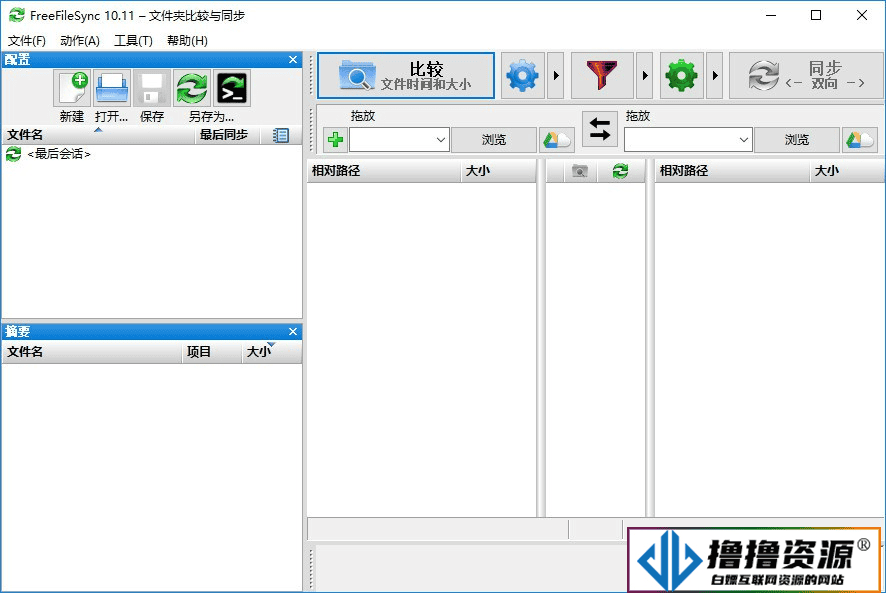Open synchronization settings green gear
The image size is (886, 593).
point(682,76)
